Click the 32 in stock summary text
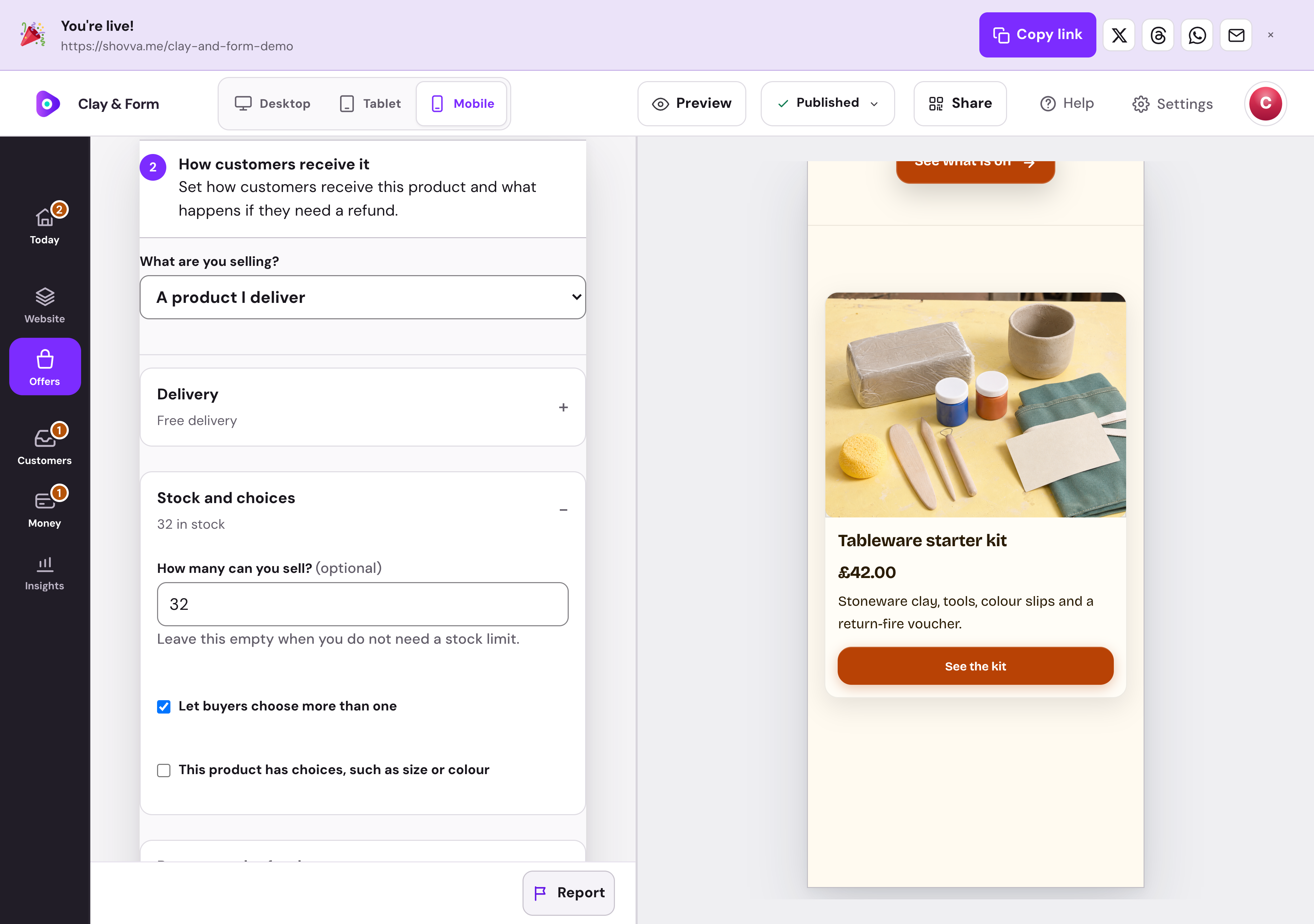1314x924 pixels. pyautogui.click(x=191, y=524)
